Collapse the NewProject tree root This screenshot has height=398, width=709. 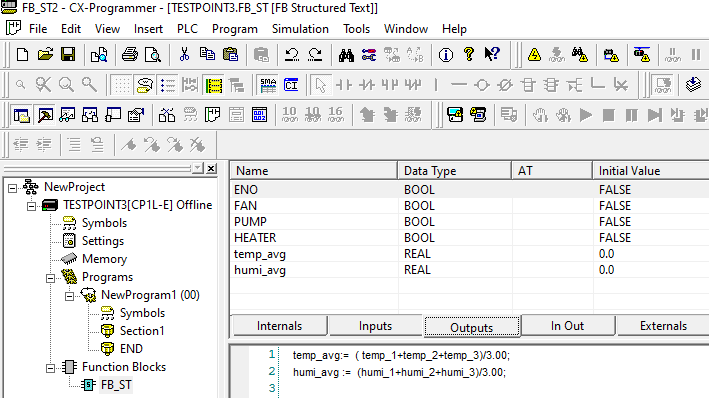[x=12, y=188]
